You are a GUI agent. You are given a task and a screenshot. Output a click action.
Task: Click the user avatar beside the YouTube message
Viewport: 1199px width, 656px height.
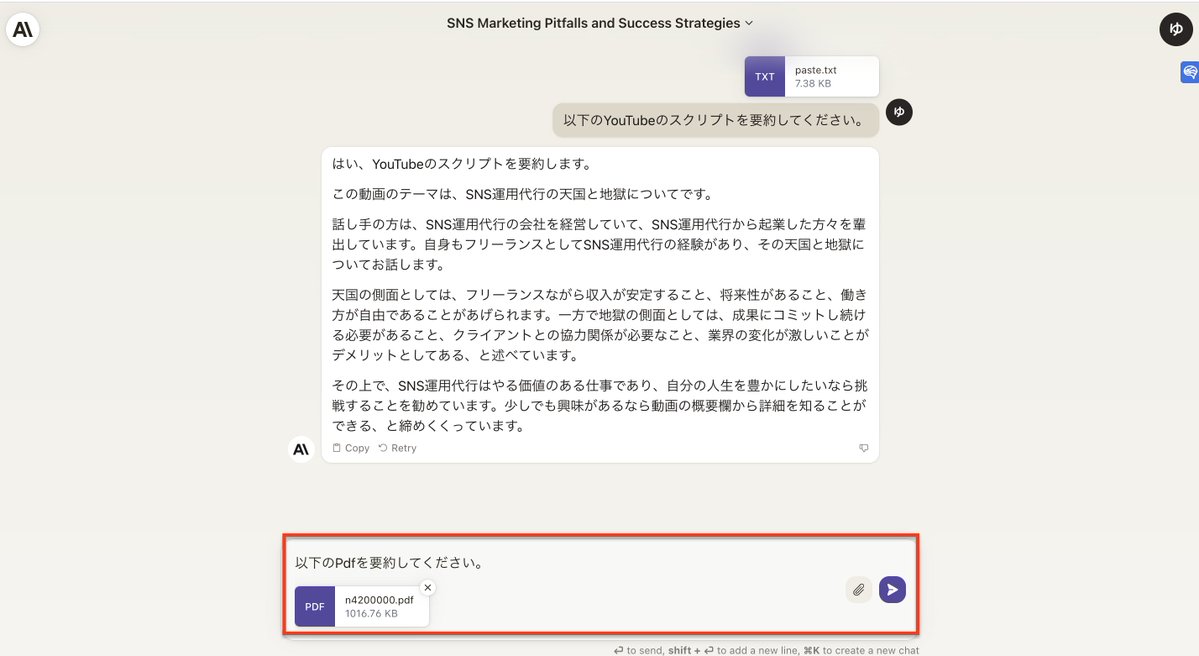coord(899,112)
